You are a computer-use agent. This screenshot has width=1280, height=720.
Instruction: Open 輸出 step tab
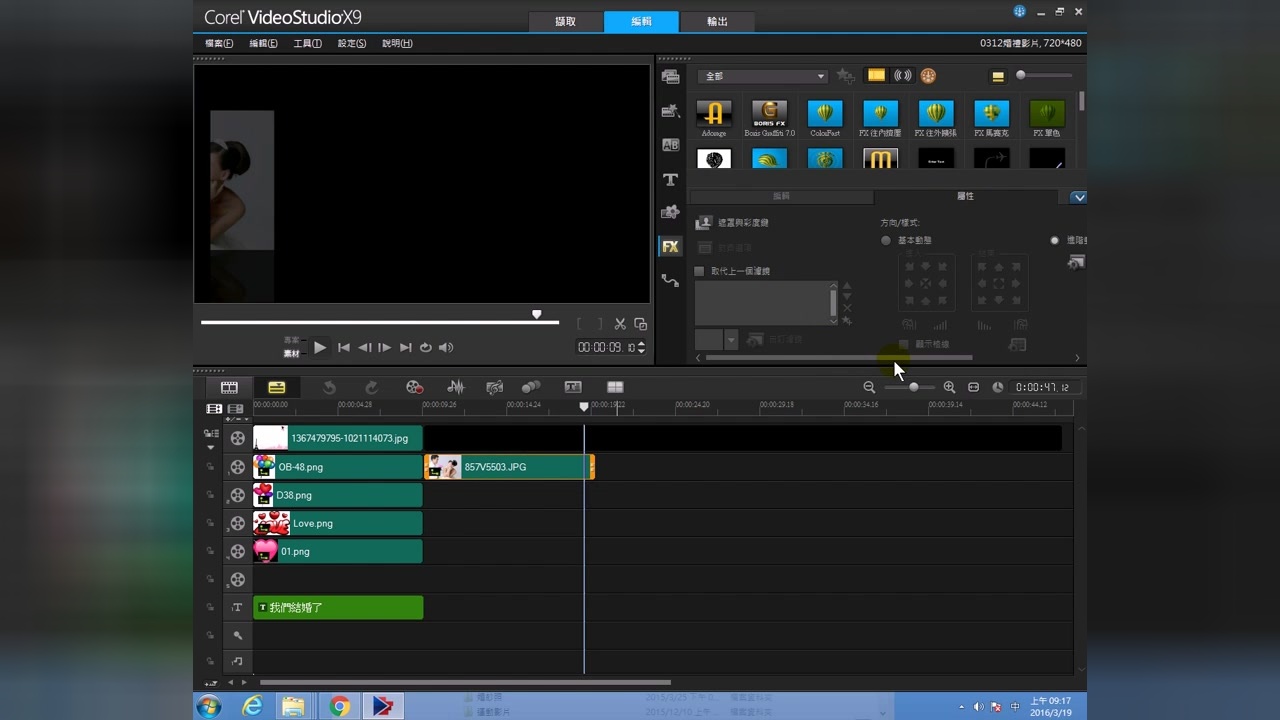pos(717,21)
